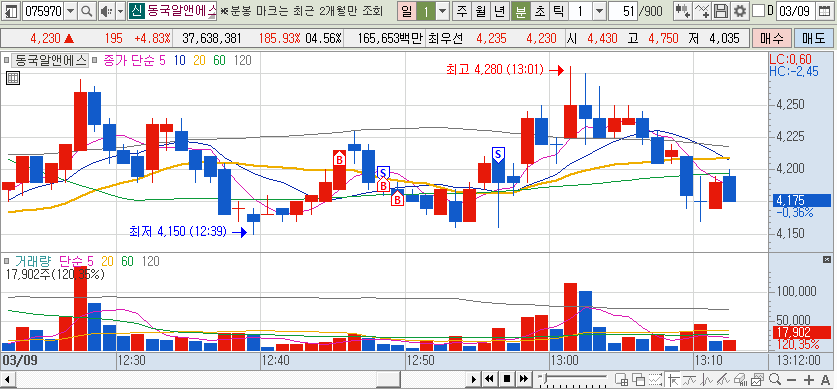This screenshot has height=389, width=837.
Task: Click the red B buy marker near 12:45
Action: (x=339, y=158)
